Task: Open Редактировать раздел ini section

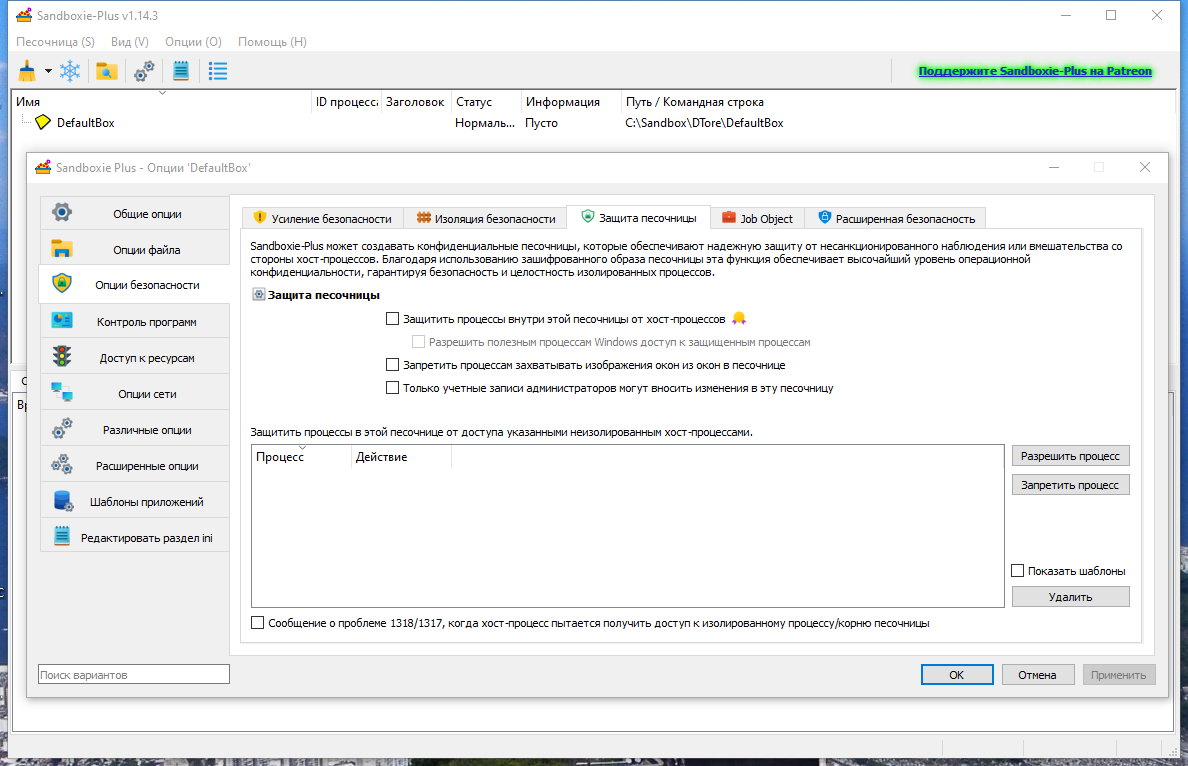Action: click(x=135, y=537)
